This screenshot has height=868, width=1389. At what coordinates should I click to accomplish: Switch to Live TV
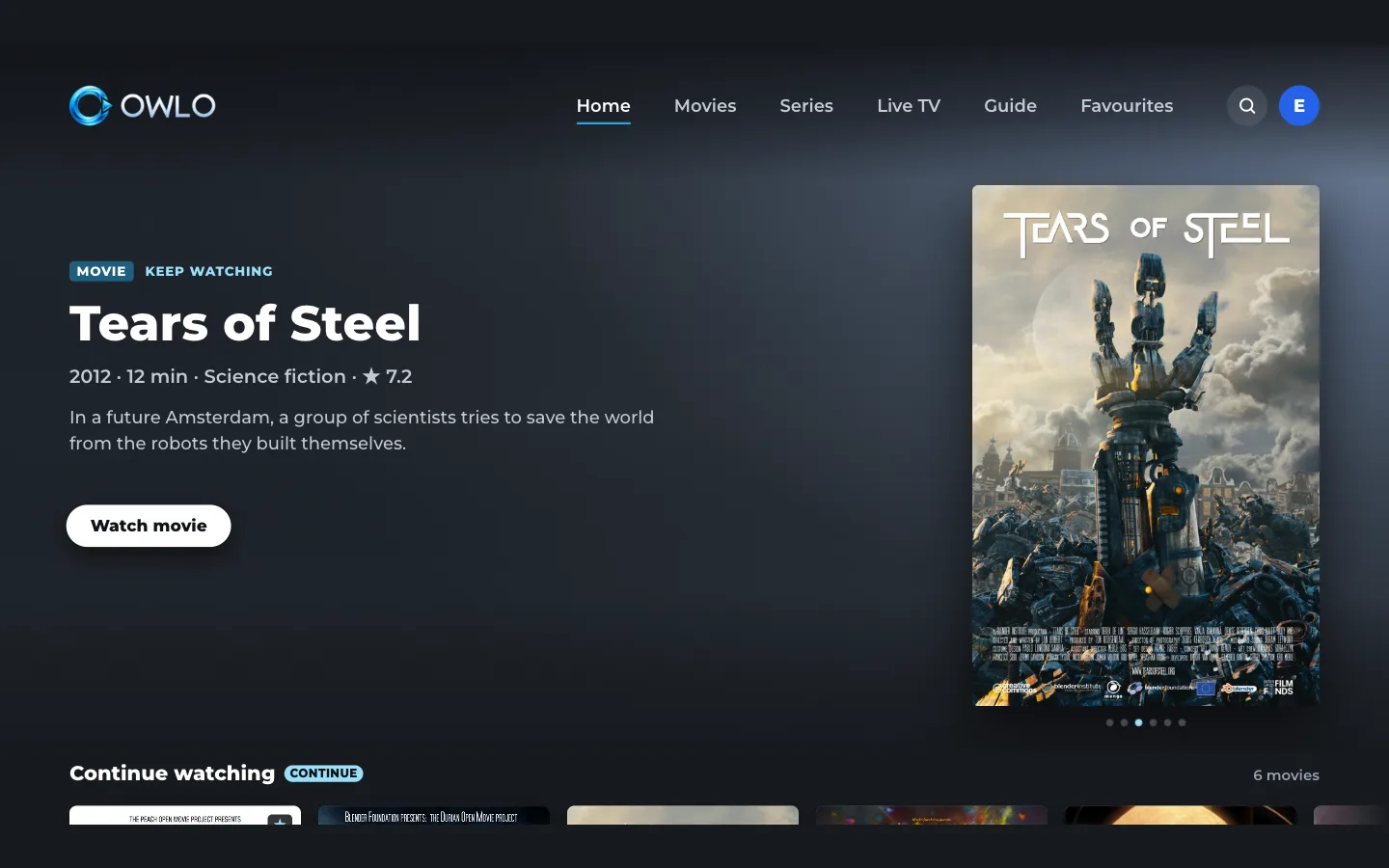(x=909, y=106)
